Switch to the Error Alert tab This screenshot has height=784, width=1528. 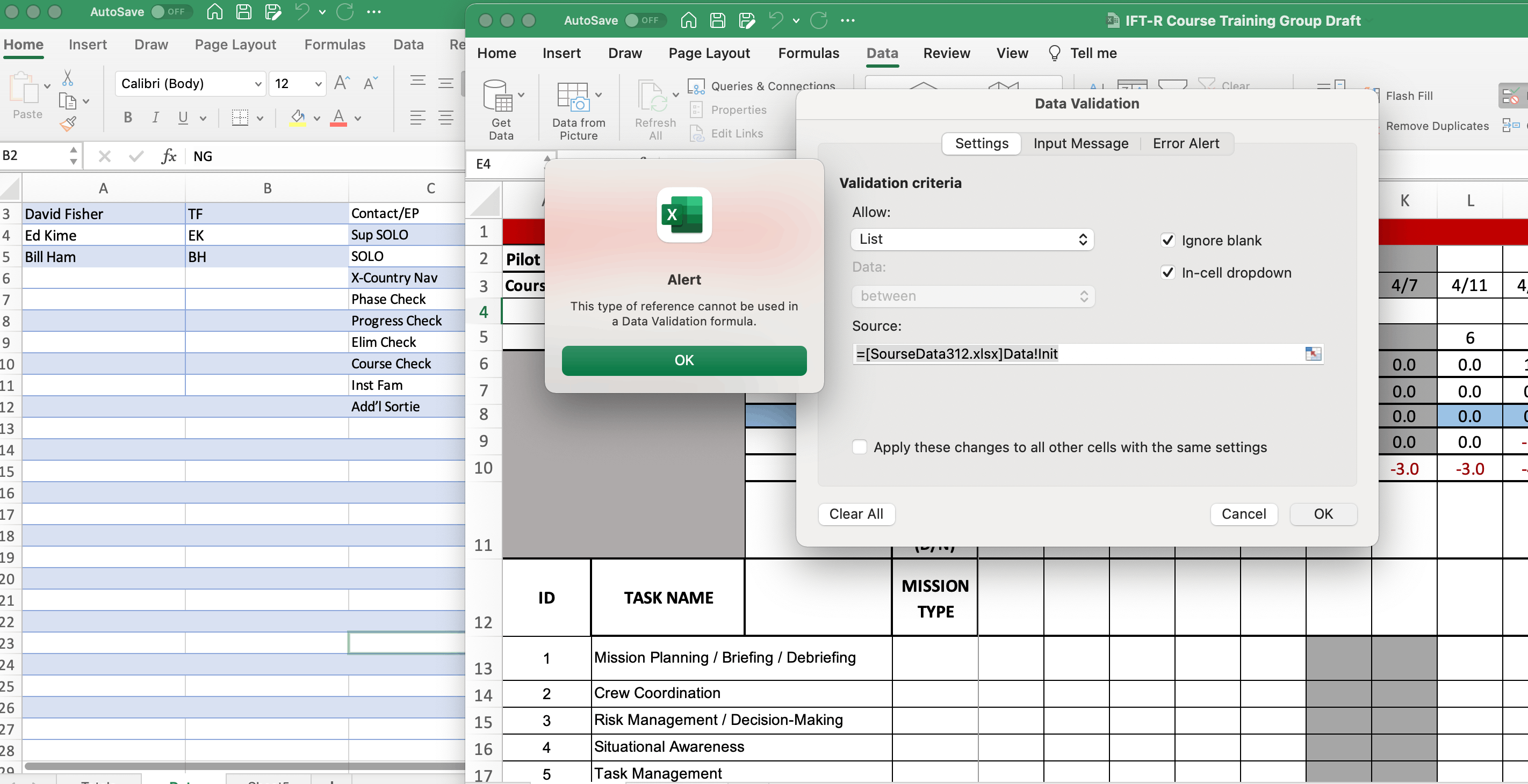(1185, 143)
